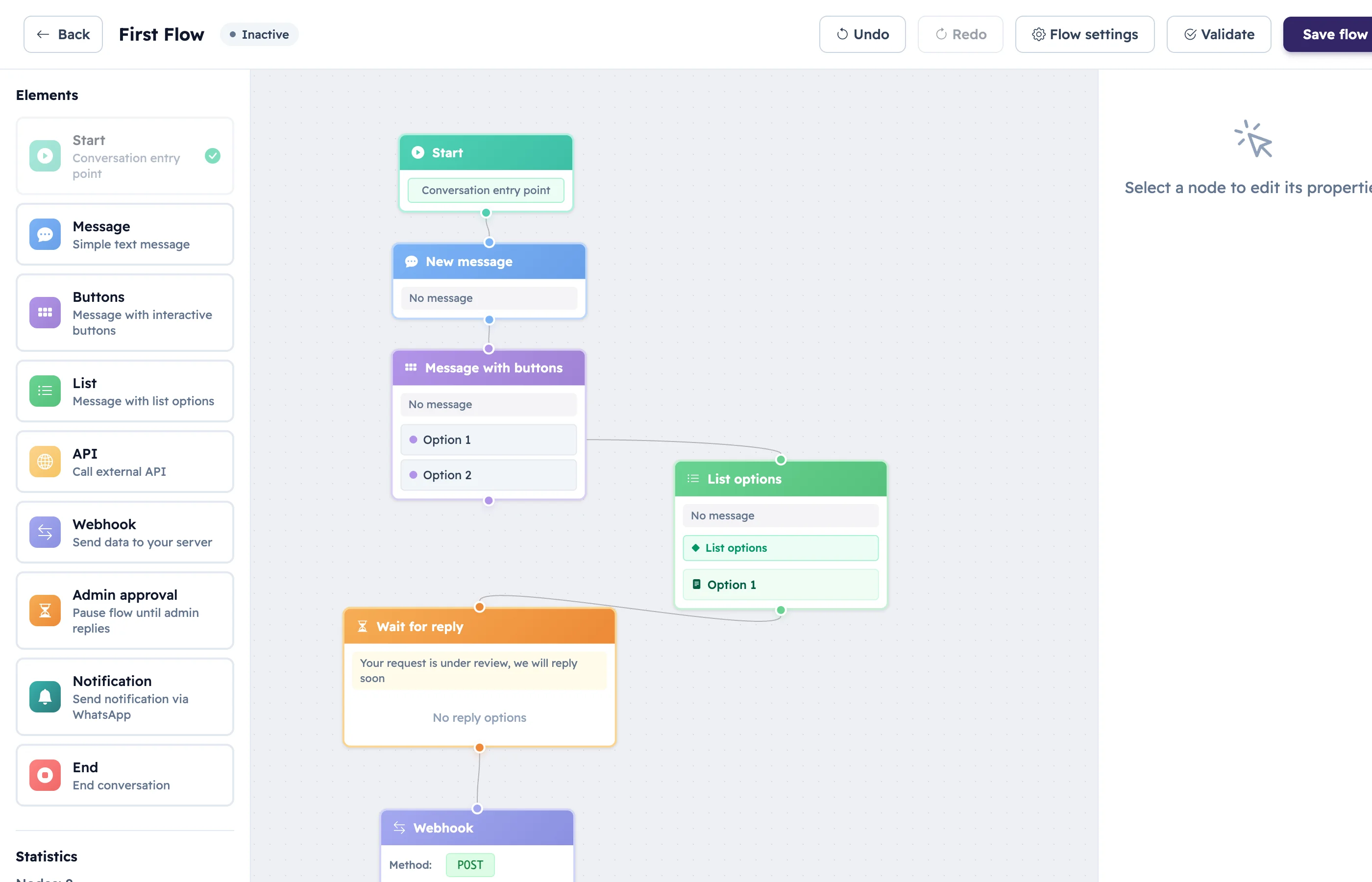Click the Start element play icon in sidebar

tap(45, 156)
